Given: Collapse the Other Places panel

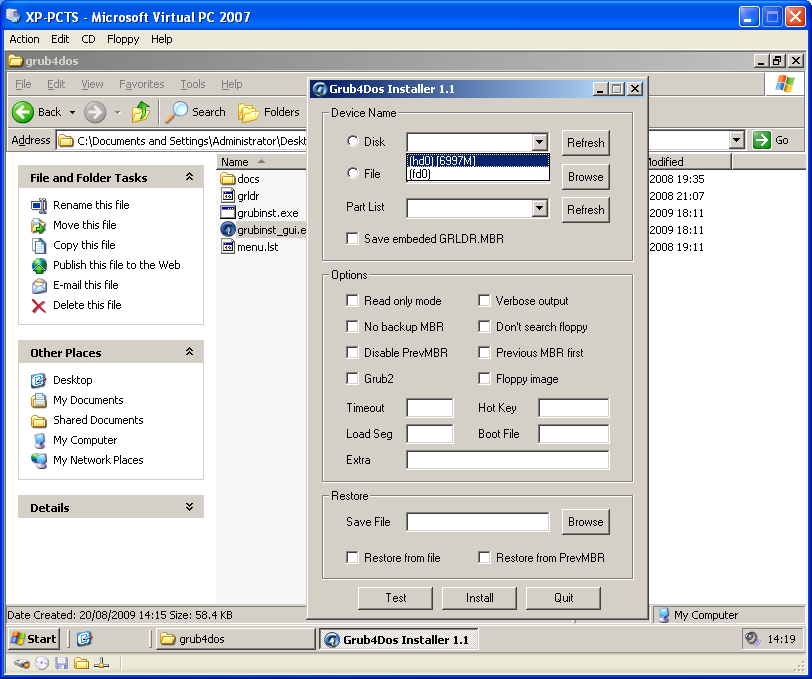Looking at the screenshot, I should pyautogui.click(x=190, y=352).
